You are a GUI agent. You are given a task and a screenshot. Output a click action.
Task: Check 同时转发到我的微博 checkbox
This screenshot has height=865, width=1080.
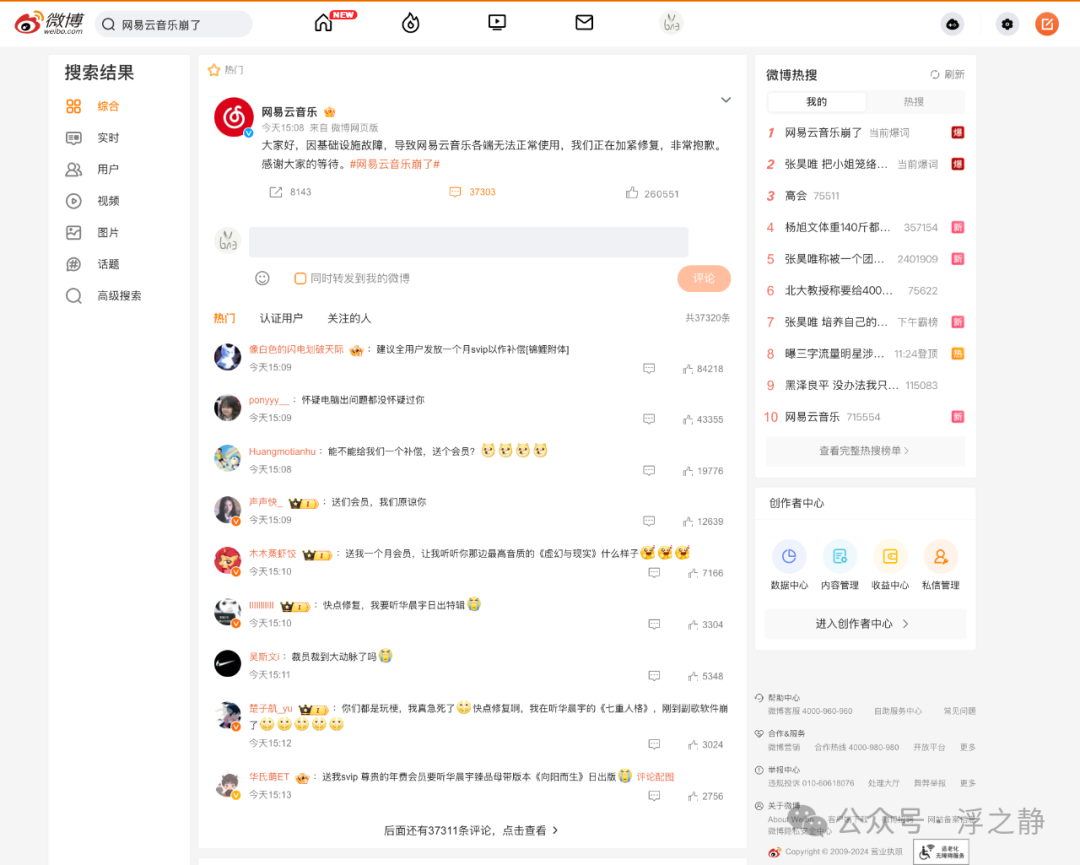click(300, 278)
